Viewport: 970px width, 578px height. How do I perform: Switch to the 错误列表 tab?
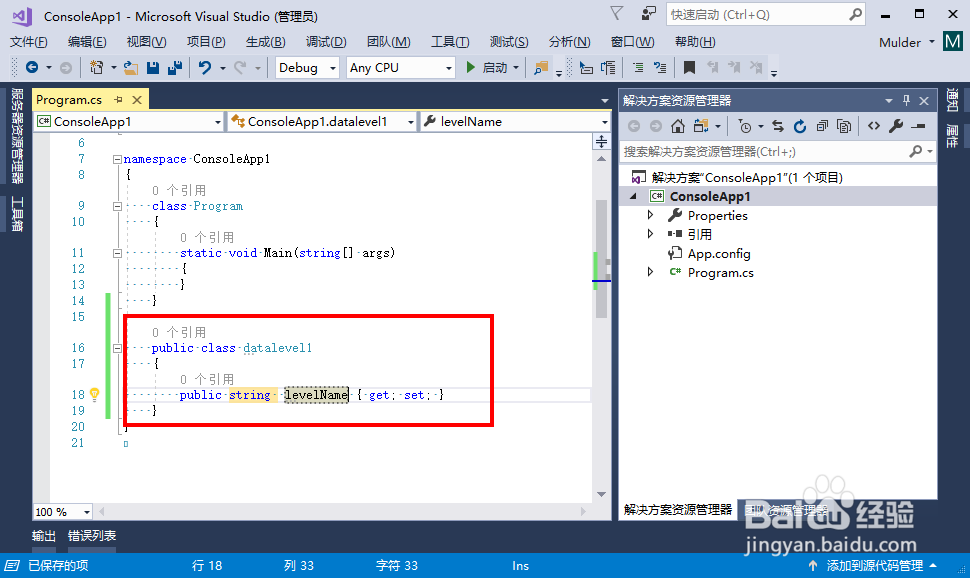92,536
